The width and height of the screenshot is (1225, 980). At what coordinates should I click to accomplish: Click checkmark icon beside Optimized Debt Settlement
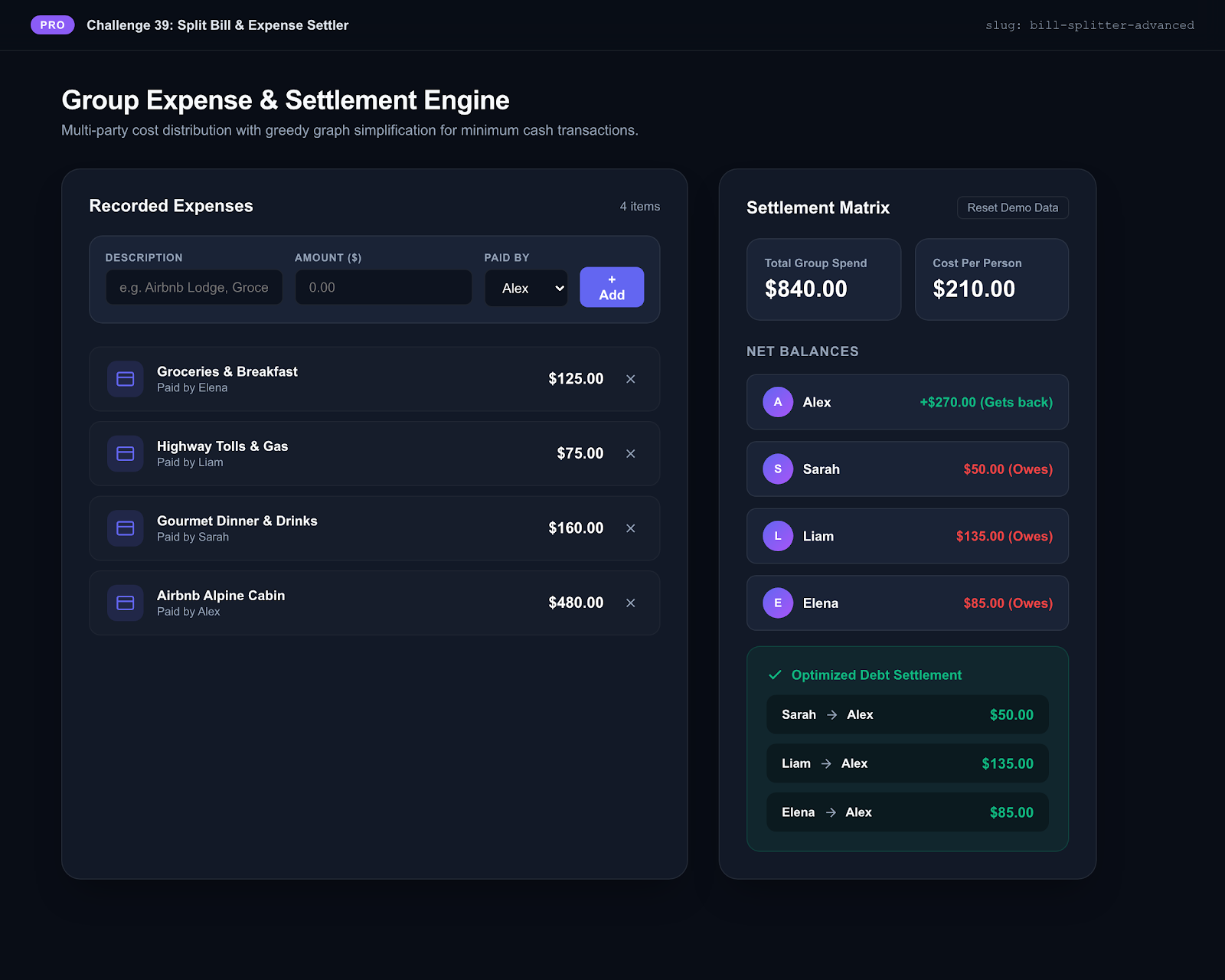pos(775,675)
